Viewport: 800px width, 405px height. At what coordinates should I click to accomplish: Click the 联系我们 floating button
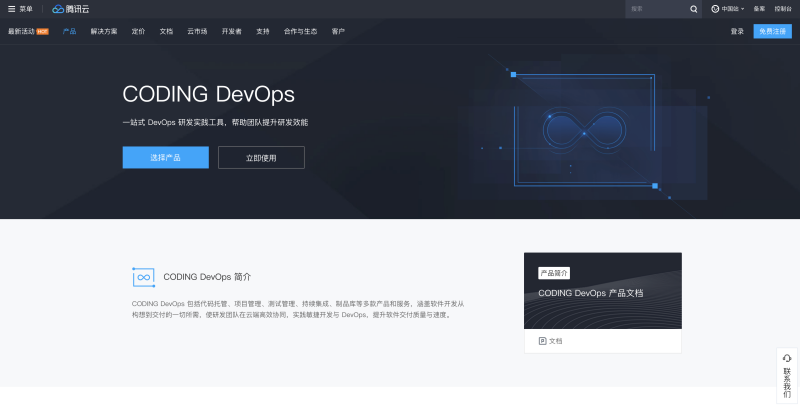coord(787,376)
